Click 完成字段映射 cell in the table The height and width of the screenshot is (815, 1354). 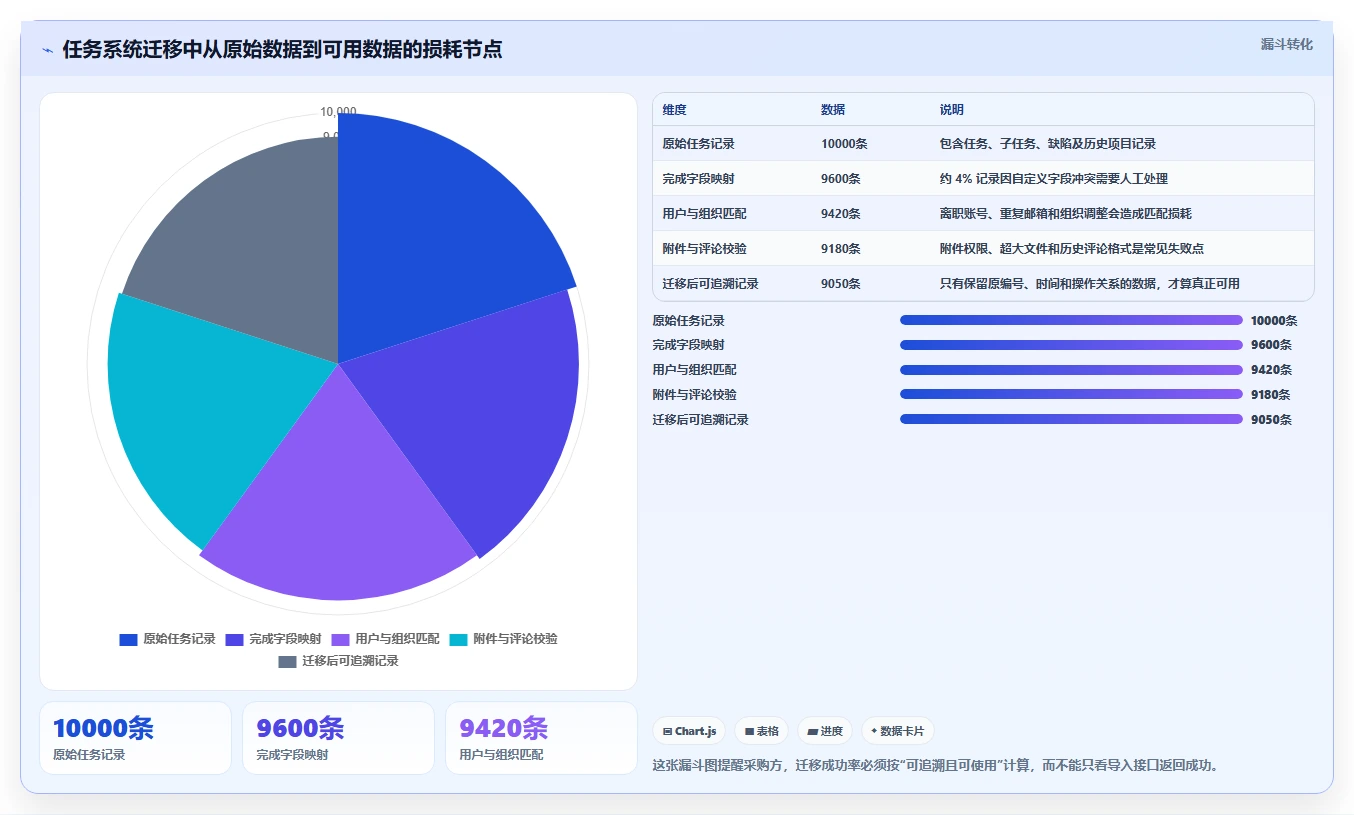tap(698, 179)
